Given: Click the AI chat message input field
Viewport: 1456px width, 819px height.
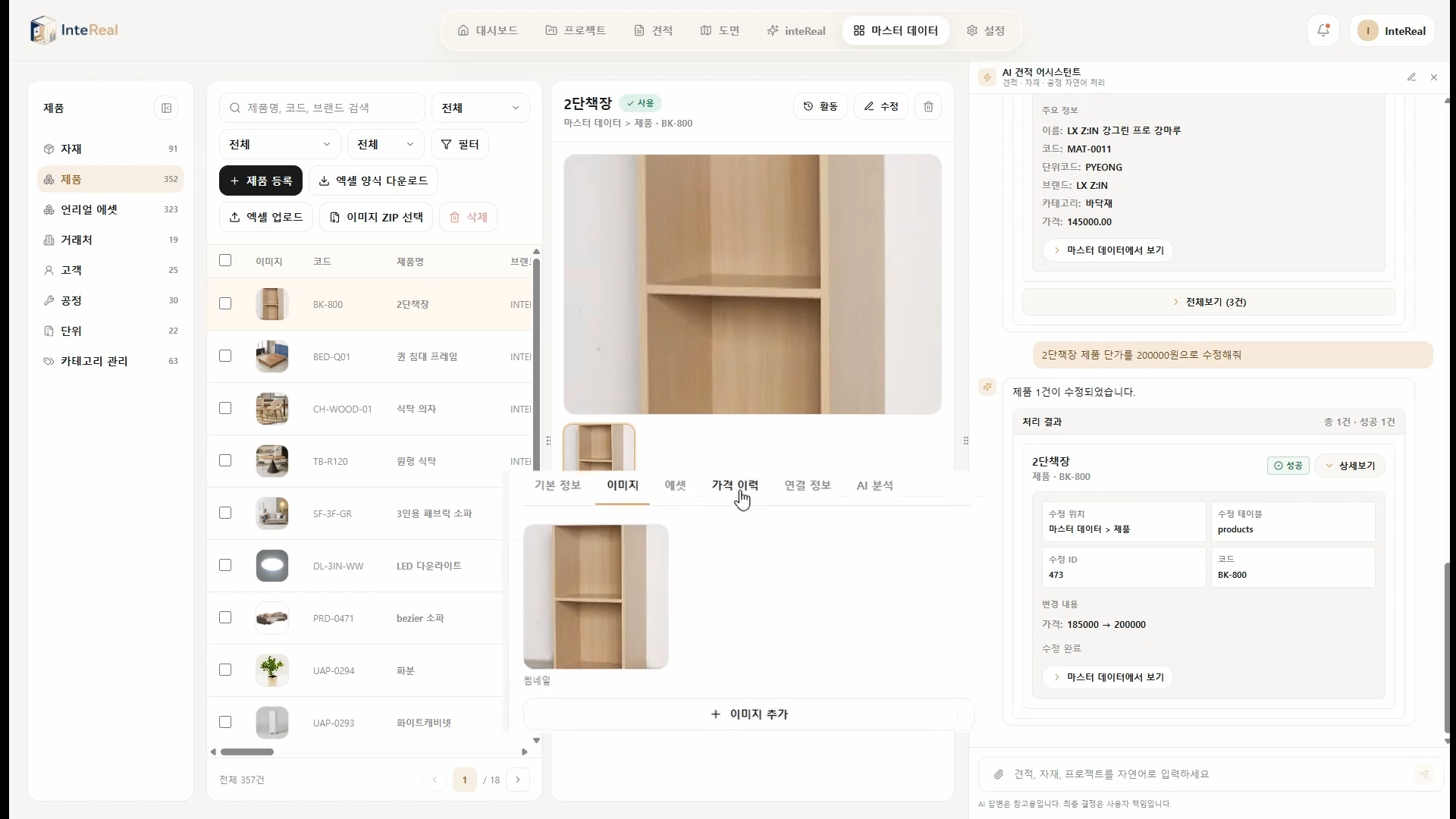Looking at the screenshot, I should pos(1210,774).
